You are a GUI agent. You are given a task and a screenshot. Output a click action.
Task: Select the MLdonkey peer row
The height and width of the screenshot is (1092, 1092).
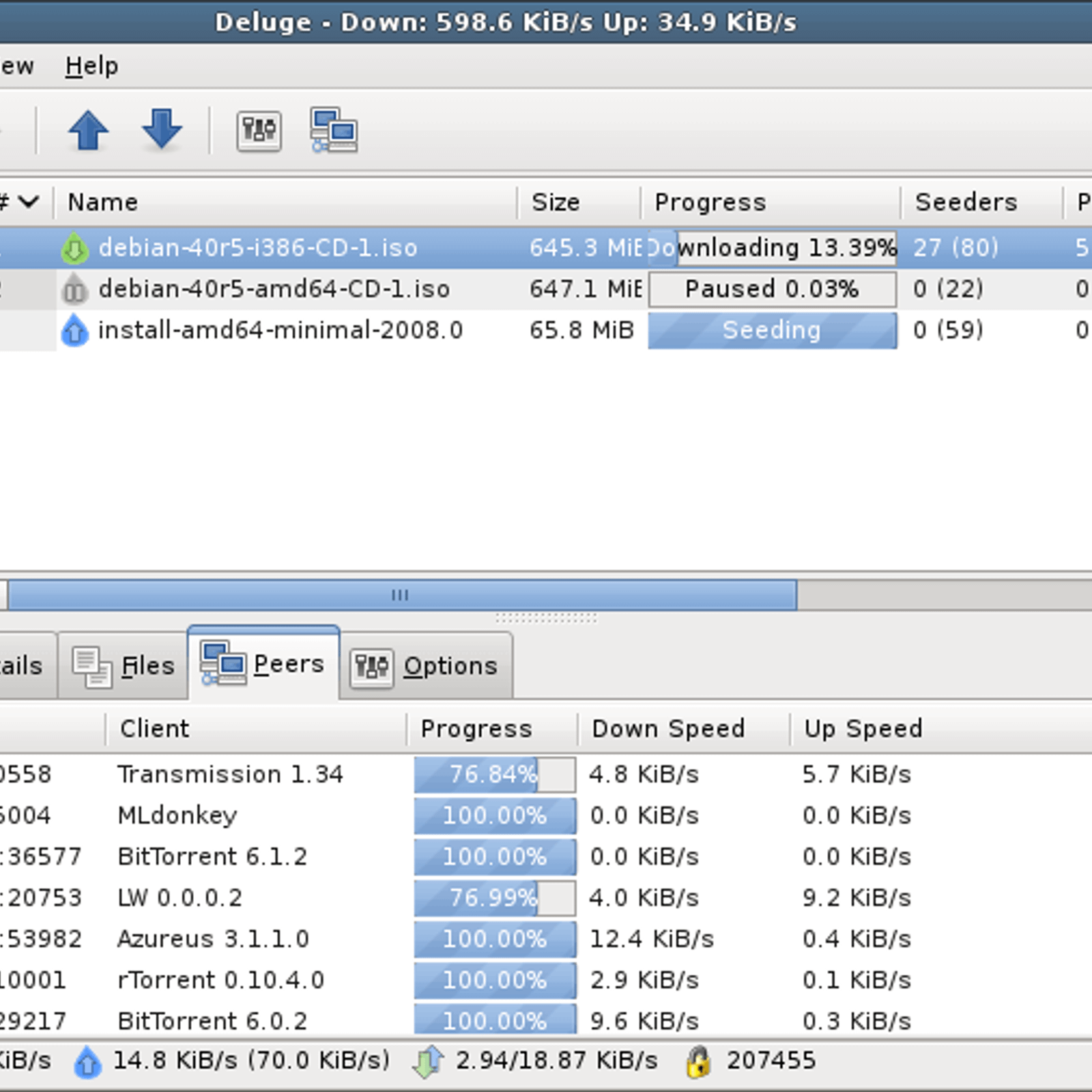(x=546, y=816)
